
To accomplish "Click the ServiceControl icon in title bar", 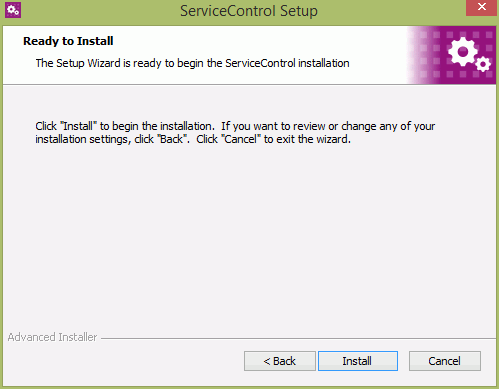I will click(x=13, y=10).
